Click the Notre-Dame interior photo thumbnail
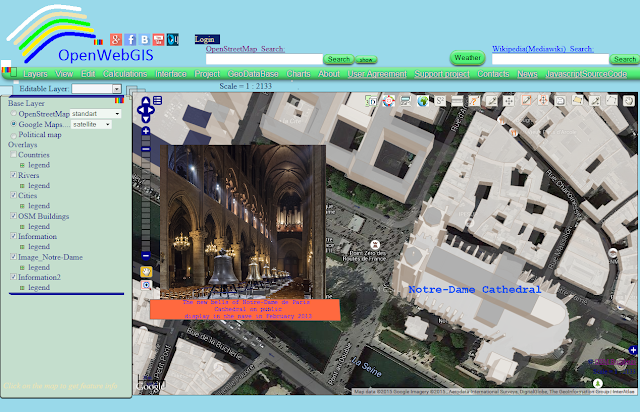Image resolution: width=640 pixels, height=412 pixels. (x=243, y=222)
